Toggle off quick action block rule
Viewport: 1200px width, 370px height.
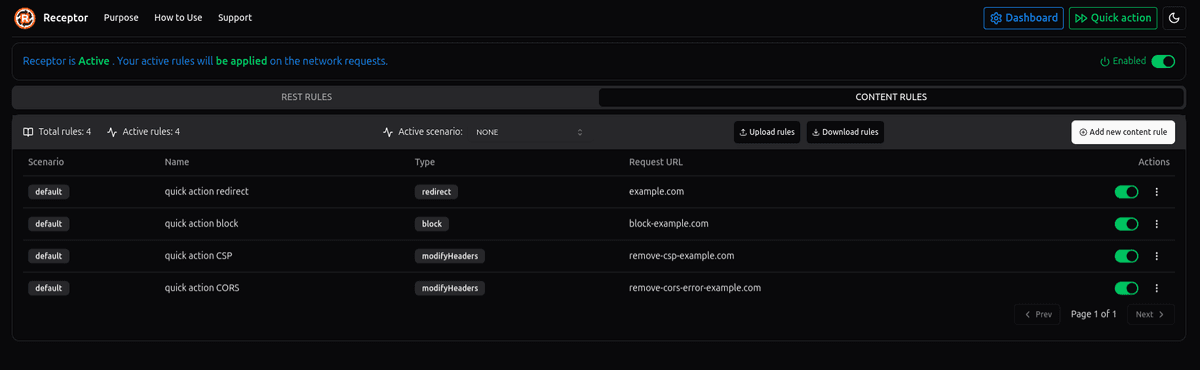(1127, 224)
